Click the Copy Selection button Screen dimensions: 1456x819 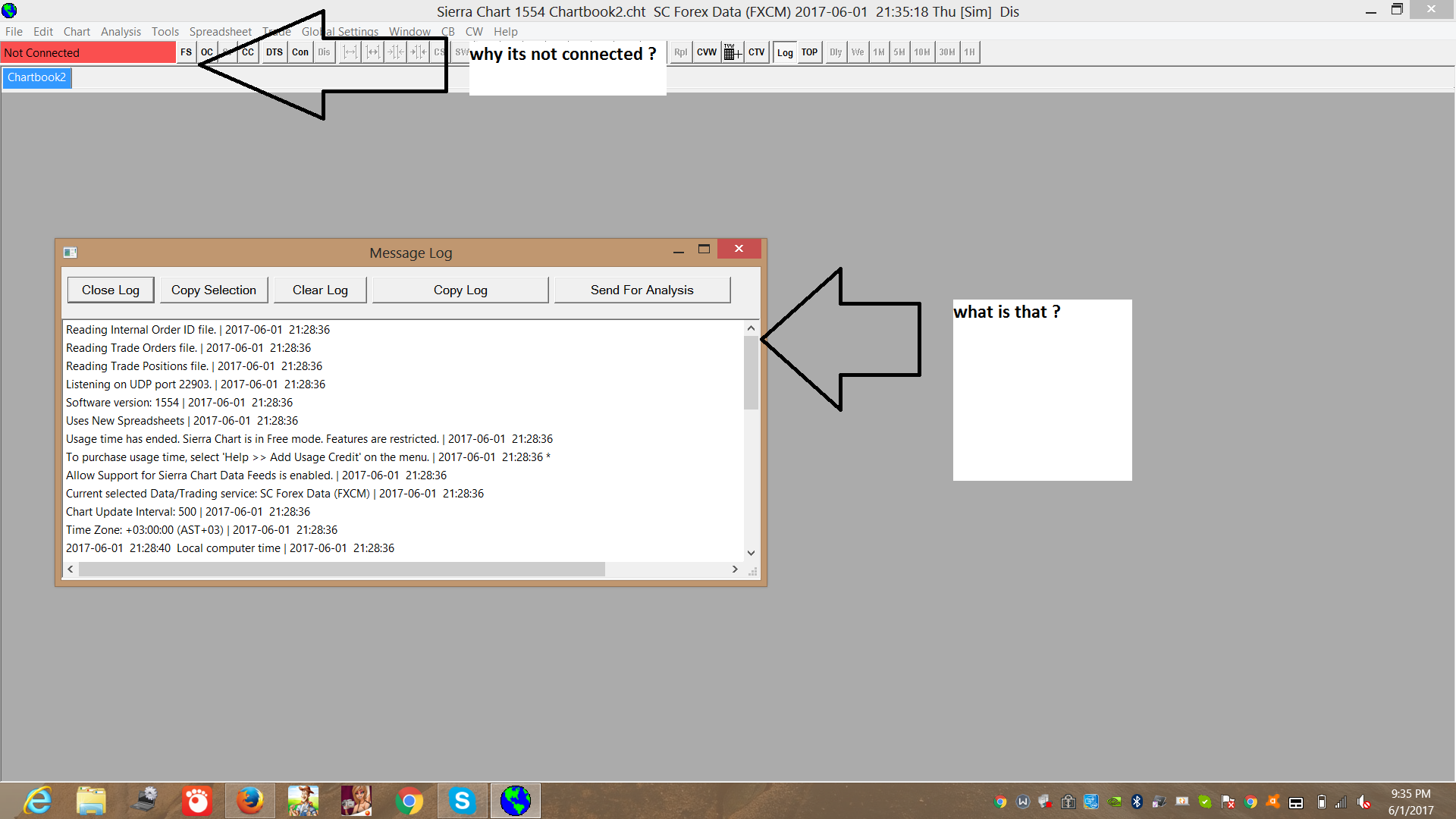pos(214,290)
